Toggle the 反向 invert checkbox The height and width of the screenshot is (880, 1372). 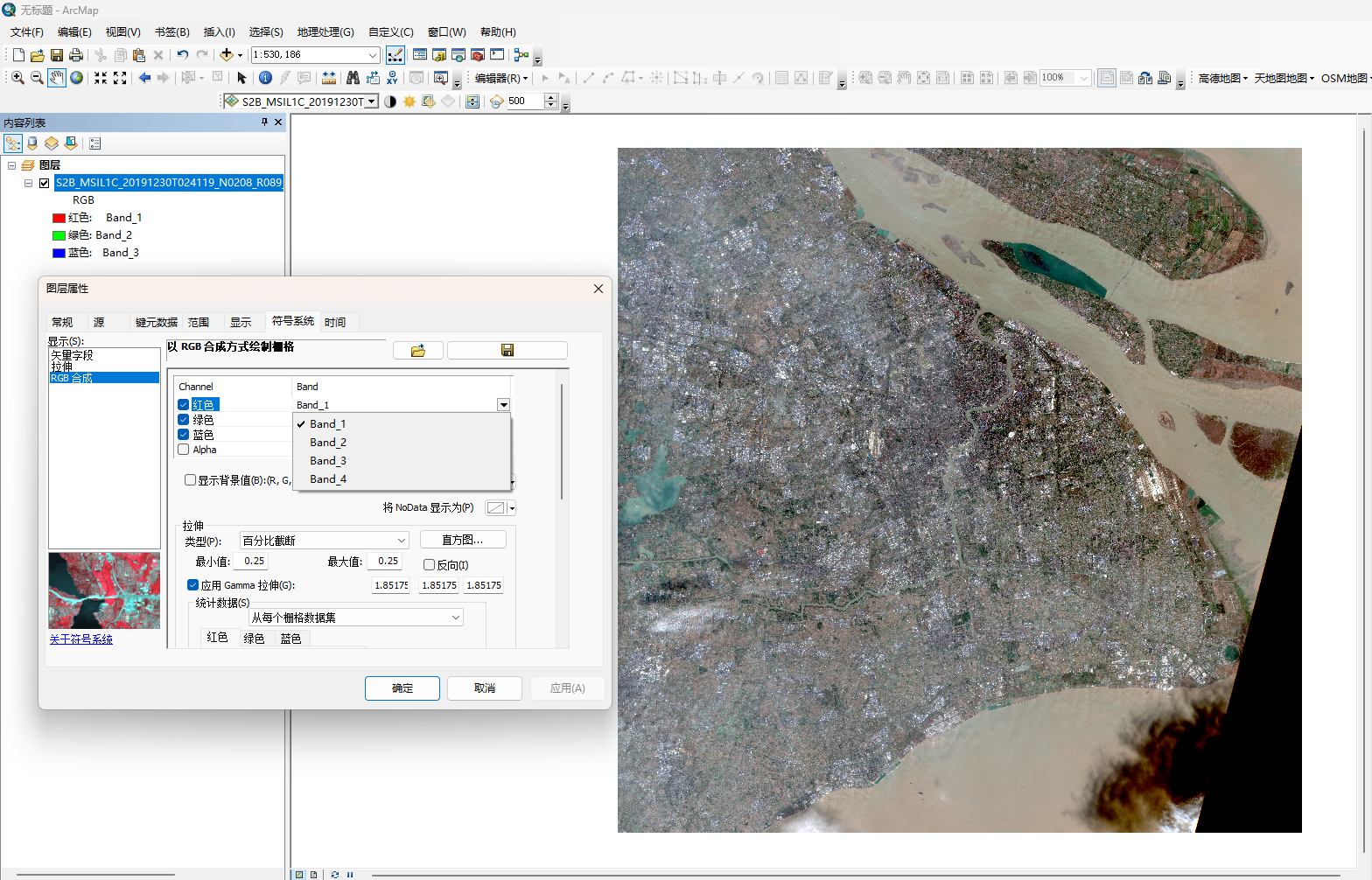[429, 565]
